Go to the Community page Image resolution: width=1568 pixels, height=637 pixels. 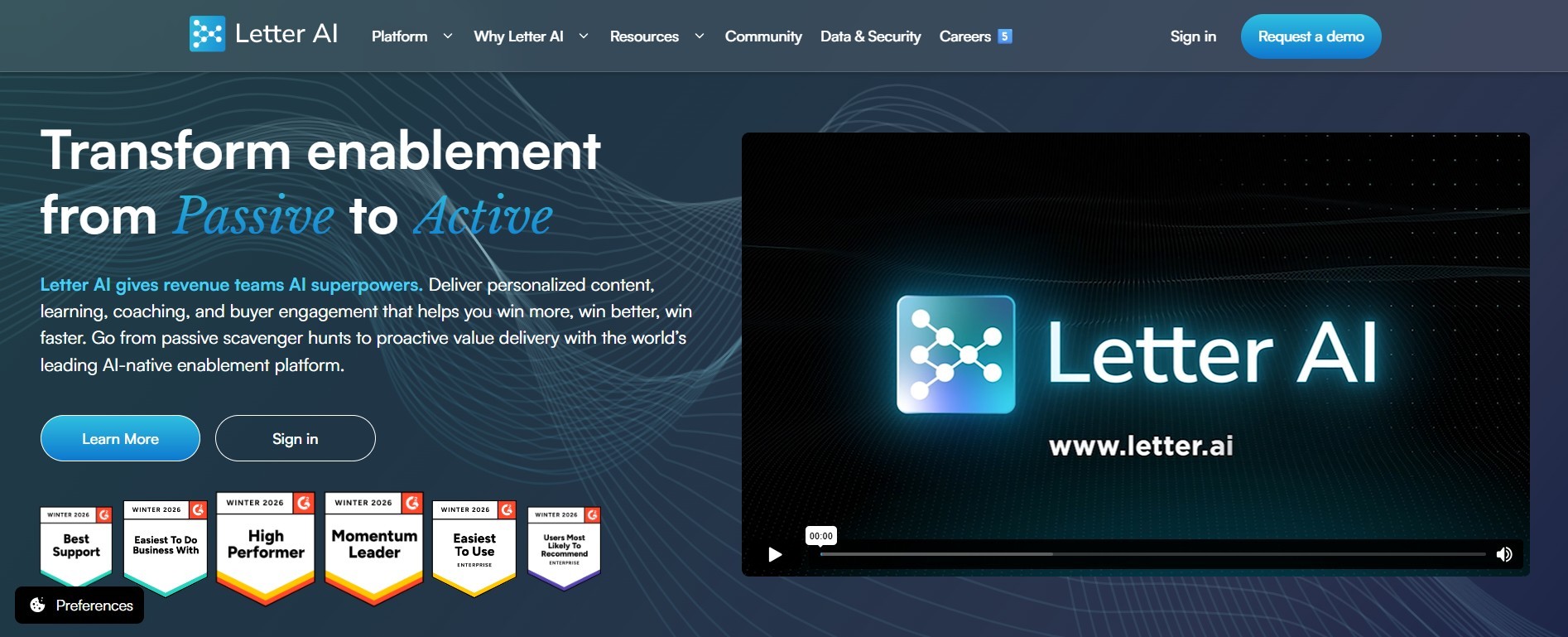click(x=763, y=36)
